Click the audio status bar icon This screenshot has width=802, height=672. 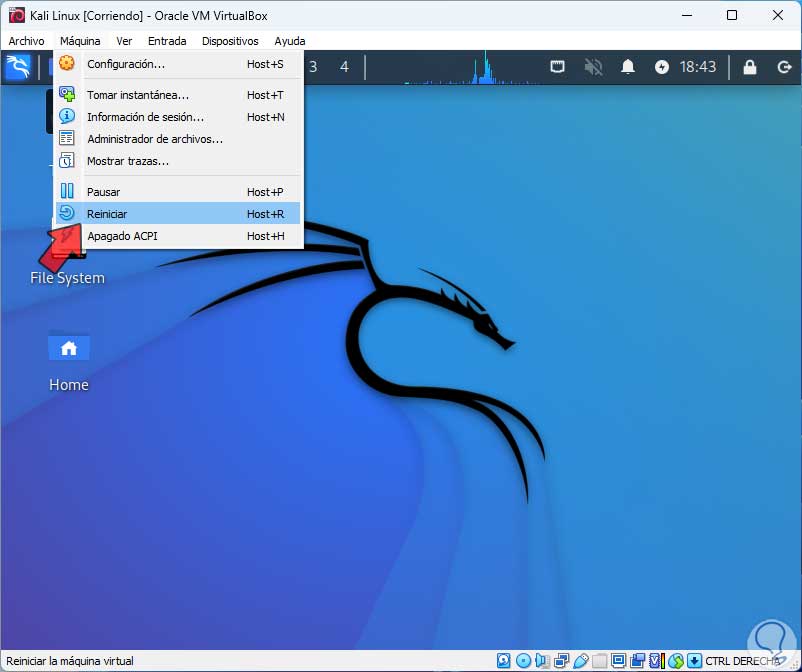(x=542, y=661)
